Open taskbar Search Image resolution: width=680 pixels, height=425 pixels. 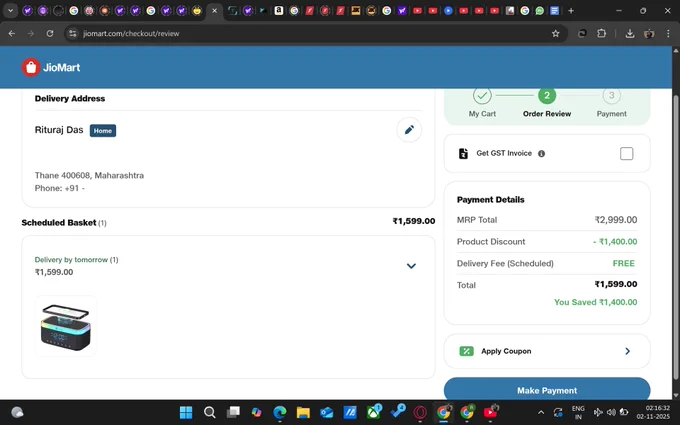point(209,412)
